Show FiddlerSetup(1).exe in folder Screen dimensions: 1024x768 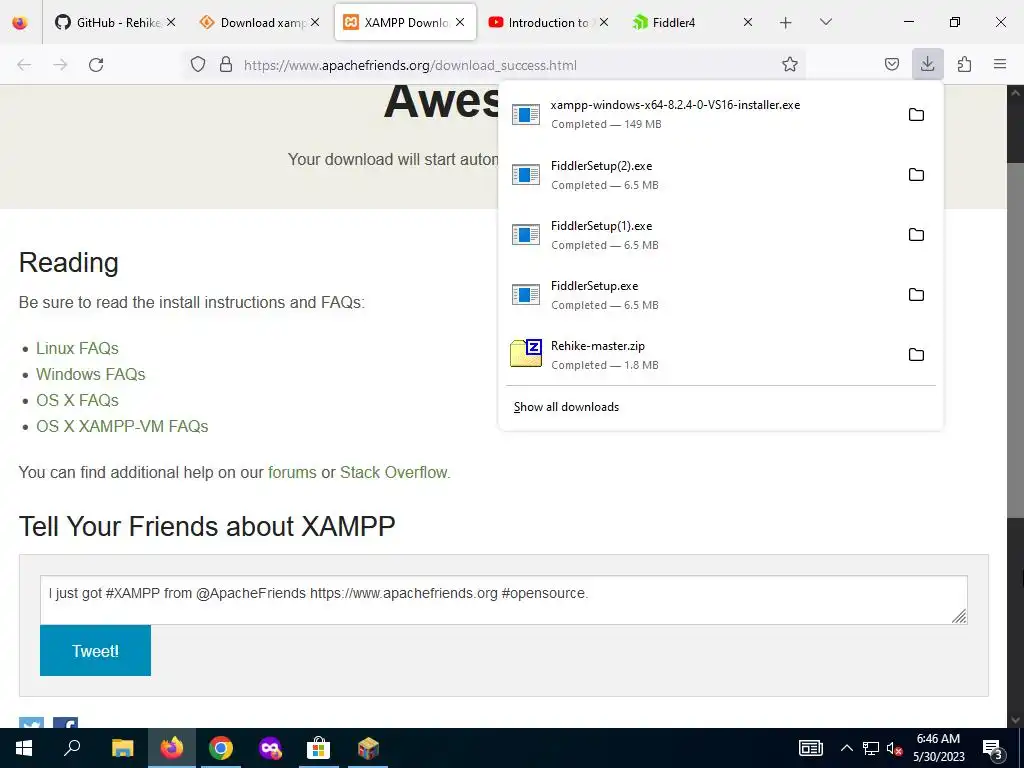tap(916, 235)
